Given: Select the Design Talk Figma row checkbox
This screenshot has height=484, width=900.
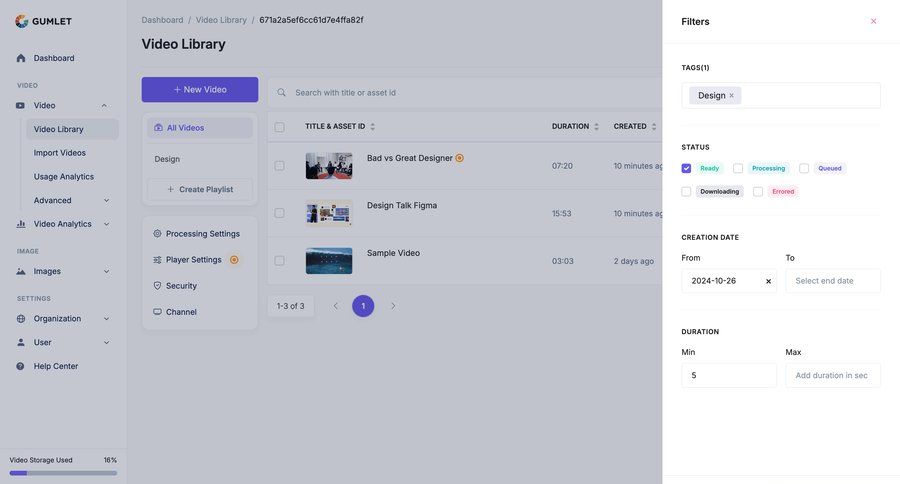Looking at the screenshot, I should pos(280,213).
